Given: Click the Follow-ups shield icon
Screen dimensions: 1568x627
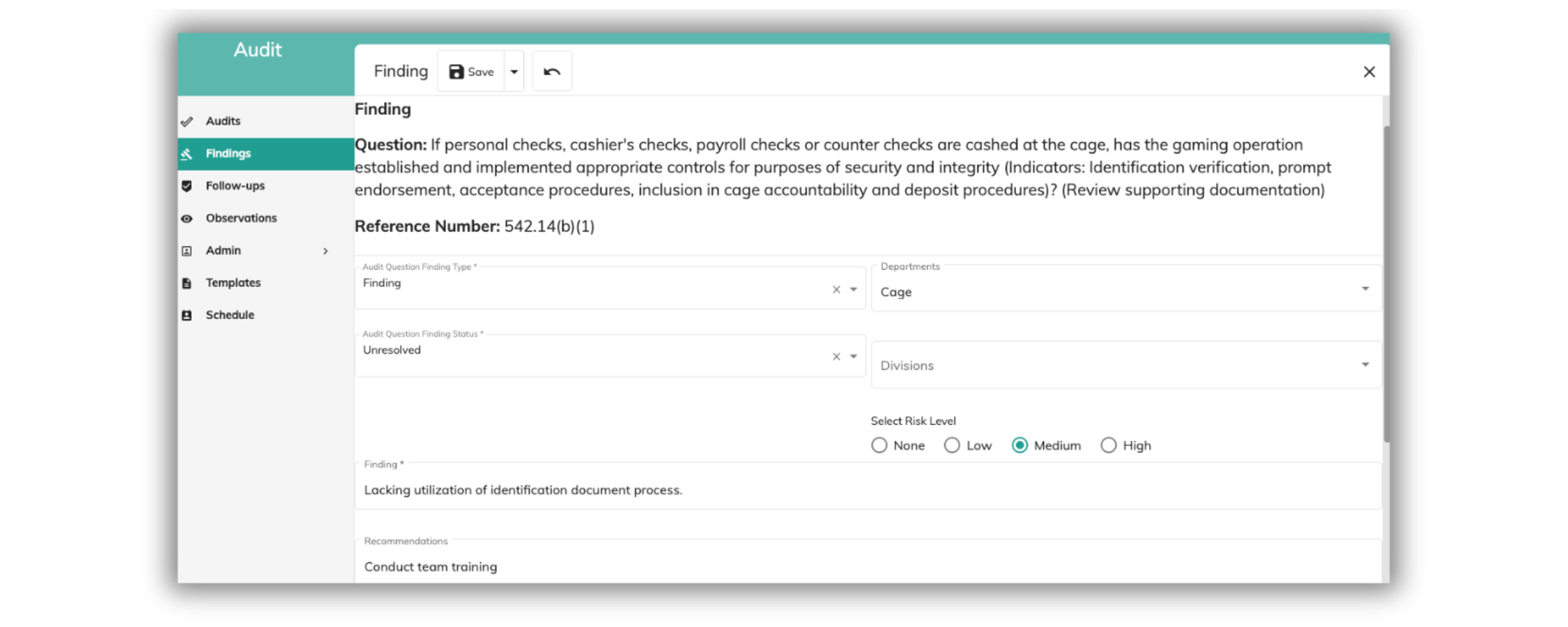Looking at the screenshot, I should (x=187, y=186).
